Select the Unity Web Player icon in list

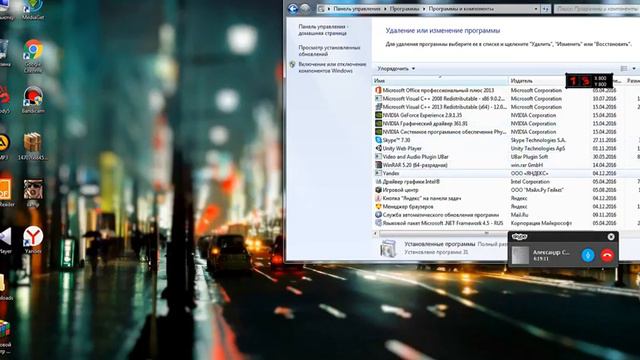tap(378, 148)
